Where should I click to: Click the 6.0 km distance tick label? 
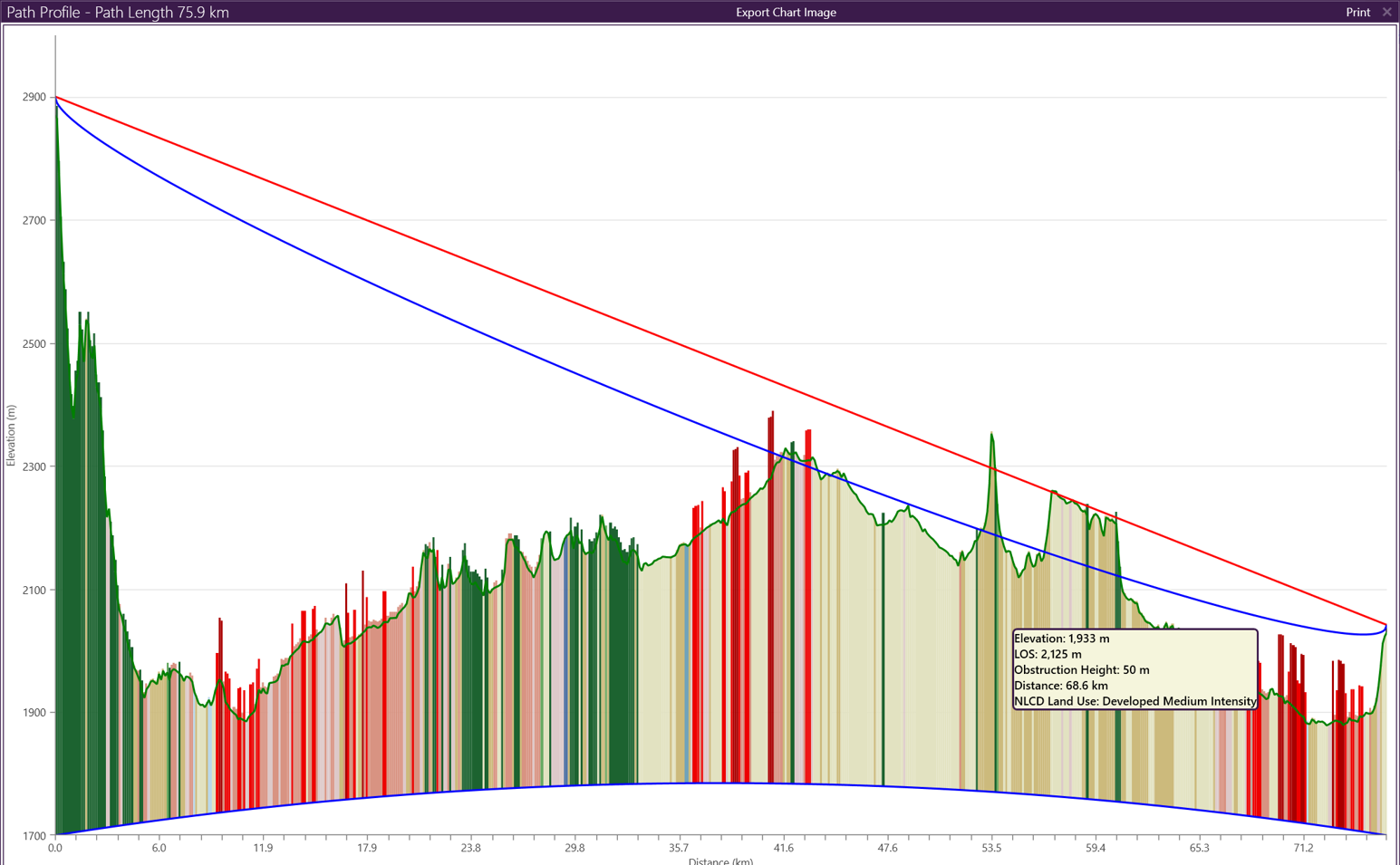coord(159,848)
